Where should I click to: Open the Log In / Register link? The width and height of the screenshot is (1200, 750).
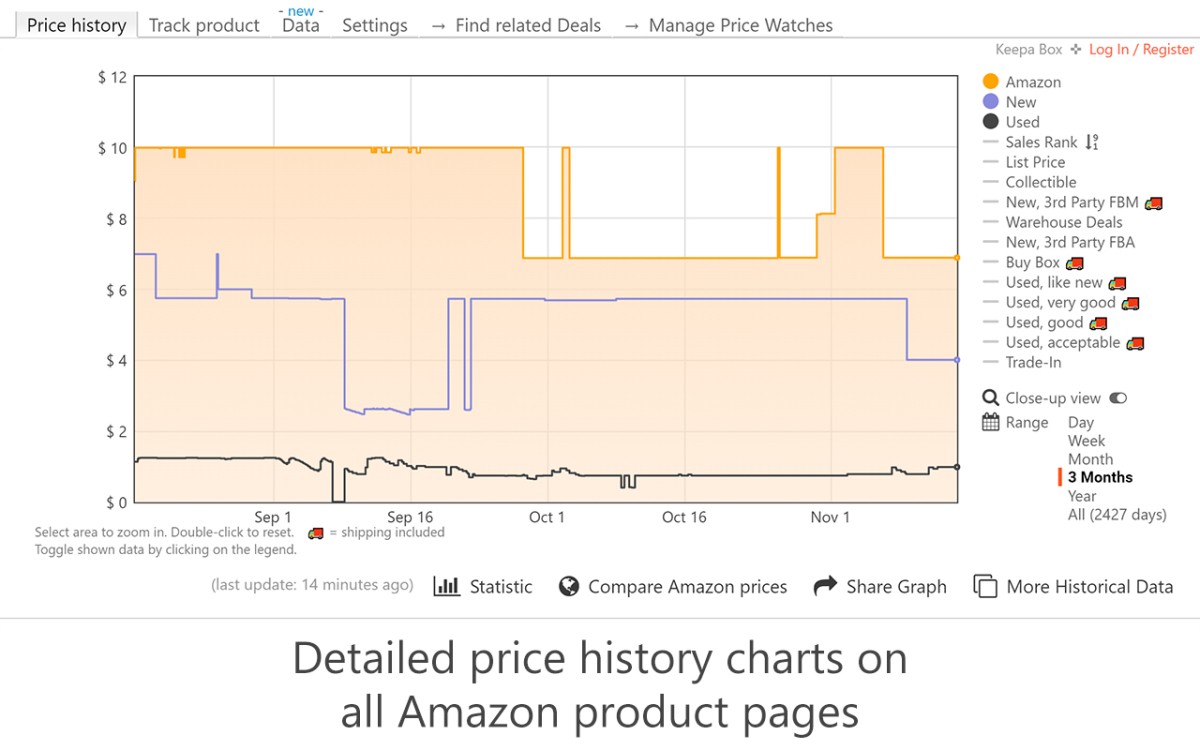pyautogui.click(x=1141, y=49)
